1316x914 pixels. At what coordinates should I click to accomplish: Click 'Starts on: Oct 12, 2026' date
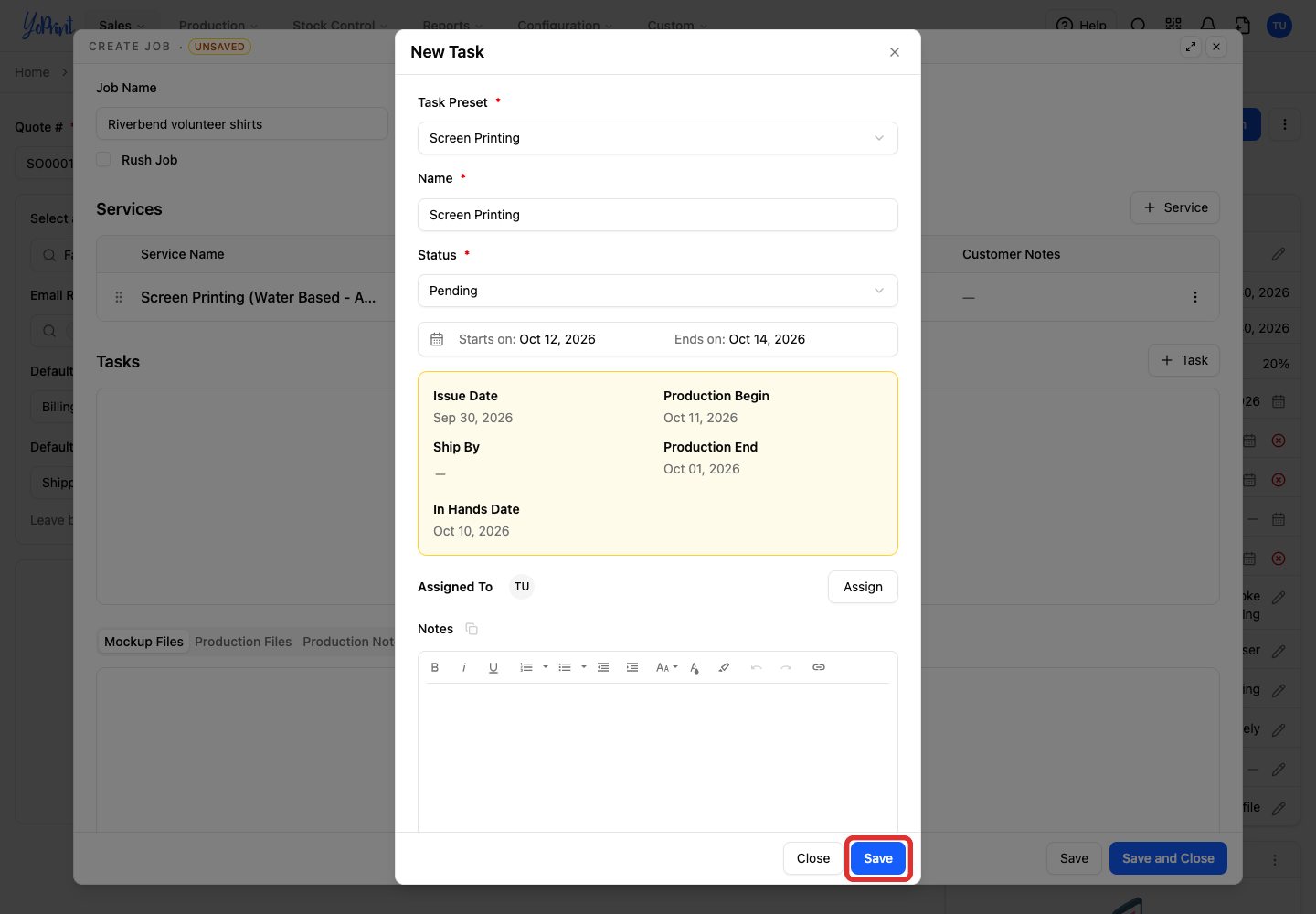[x=526, y=339]
